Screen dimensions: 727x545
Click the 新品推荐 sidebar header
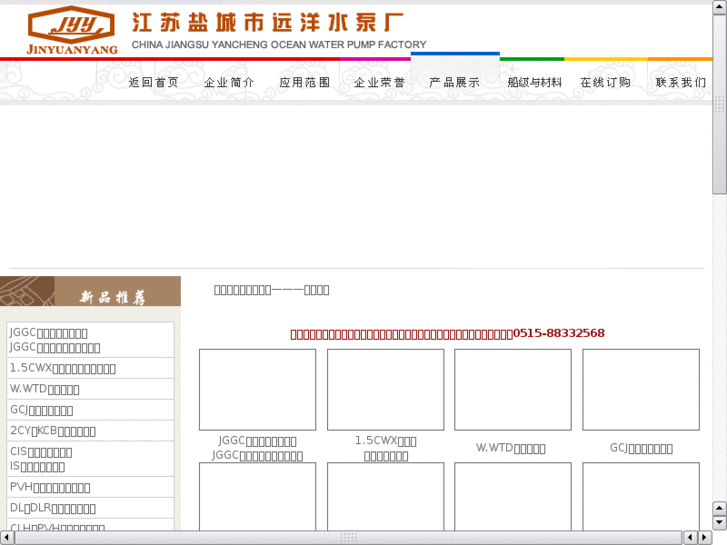[90, 291]
